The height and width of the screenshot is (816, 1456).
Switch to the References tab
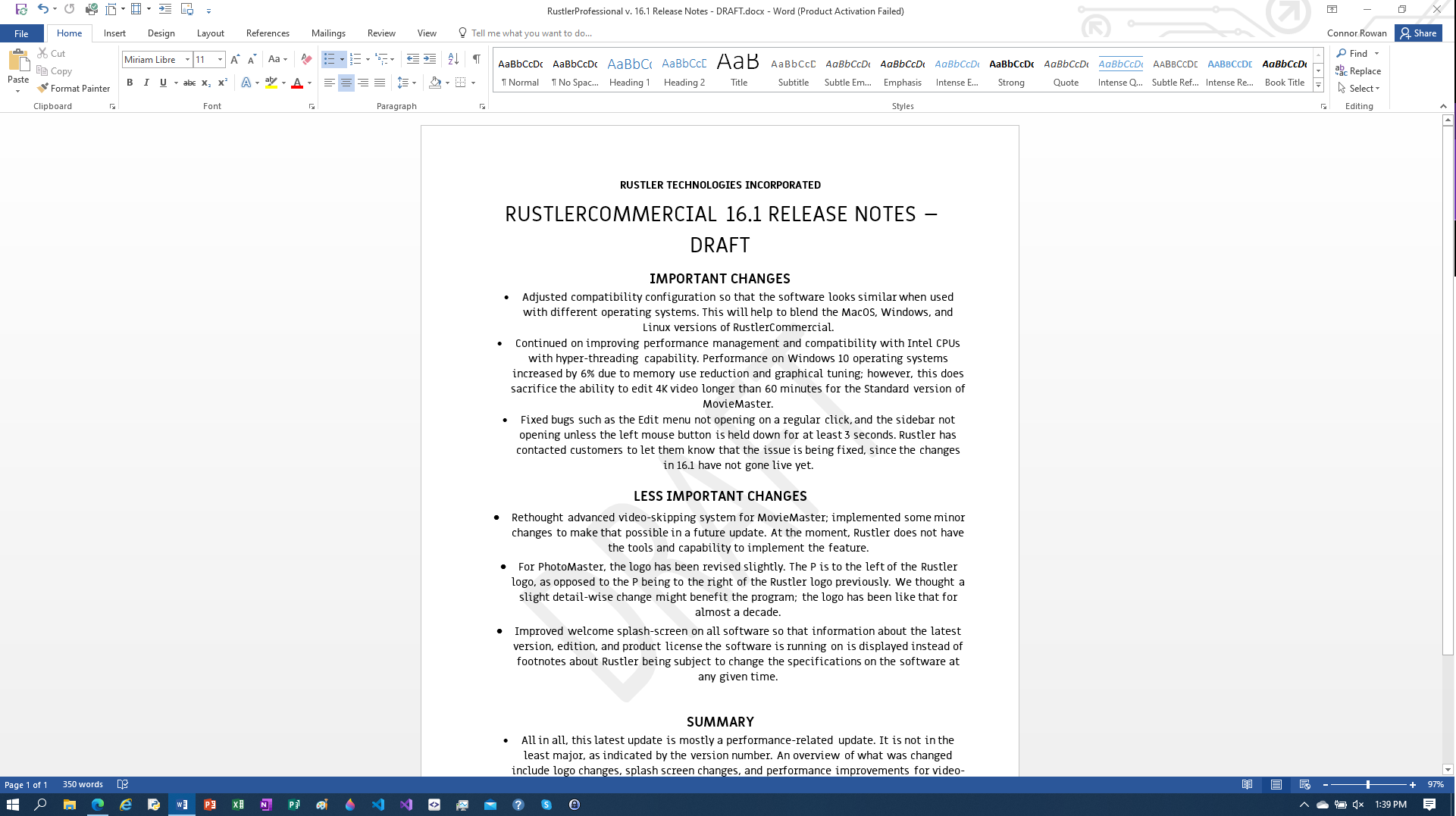[x=268, y=33]
